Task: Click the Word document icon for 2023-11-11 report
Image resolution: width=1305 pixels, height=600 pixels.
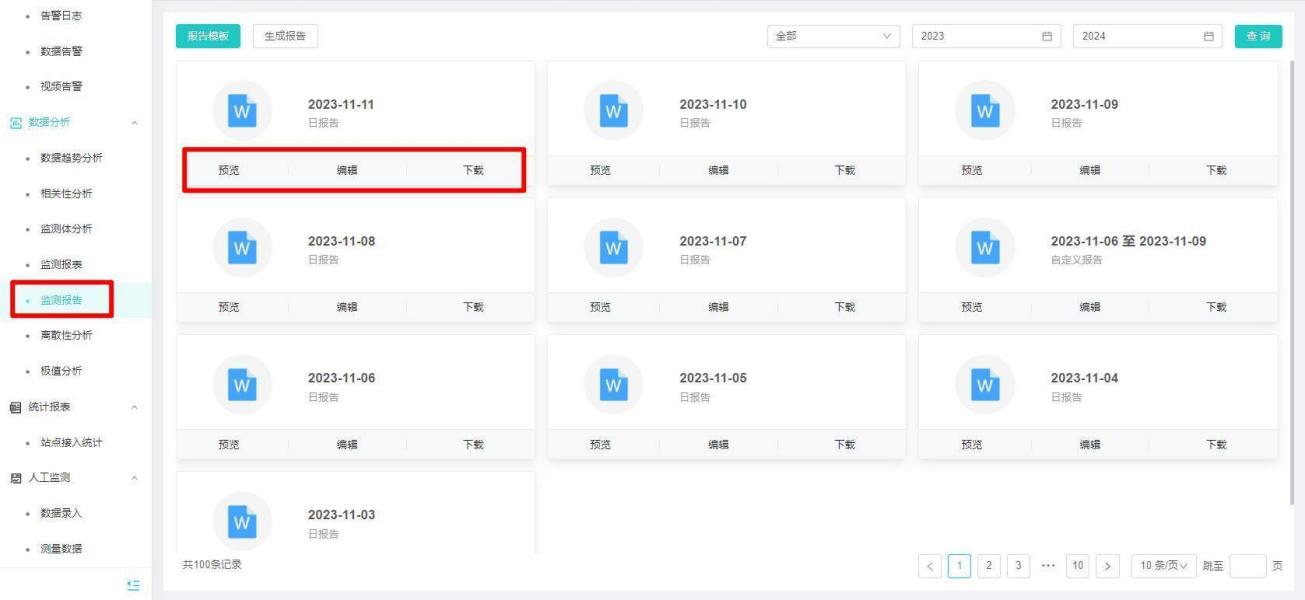Action: [242, 112]
